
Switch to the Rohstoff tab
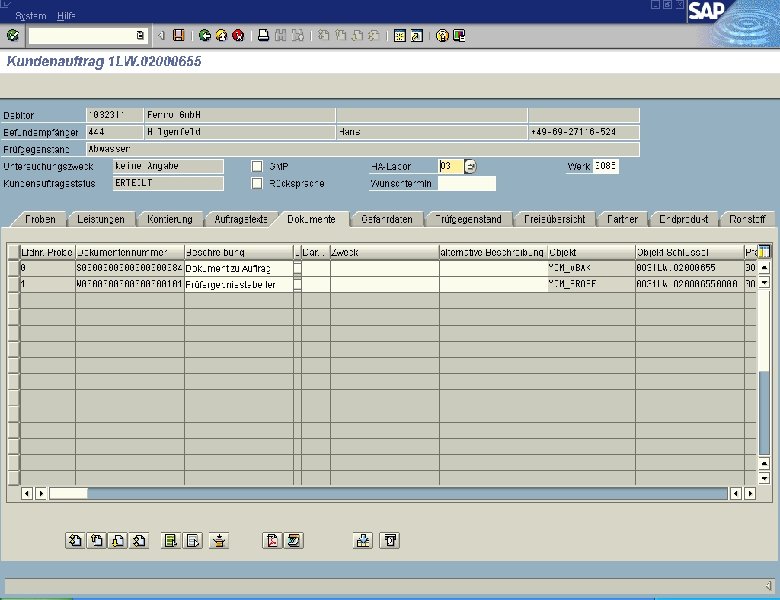tap(747, 219)
